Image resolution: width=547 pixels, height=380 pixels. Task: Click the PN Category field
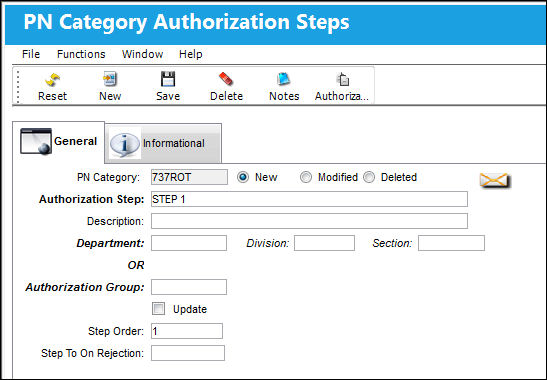coord(189,177)
